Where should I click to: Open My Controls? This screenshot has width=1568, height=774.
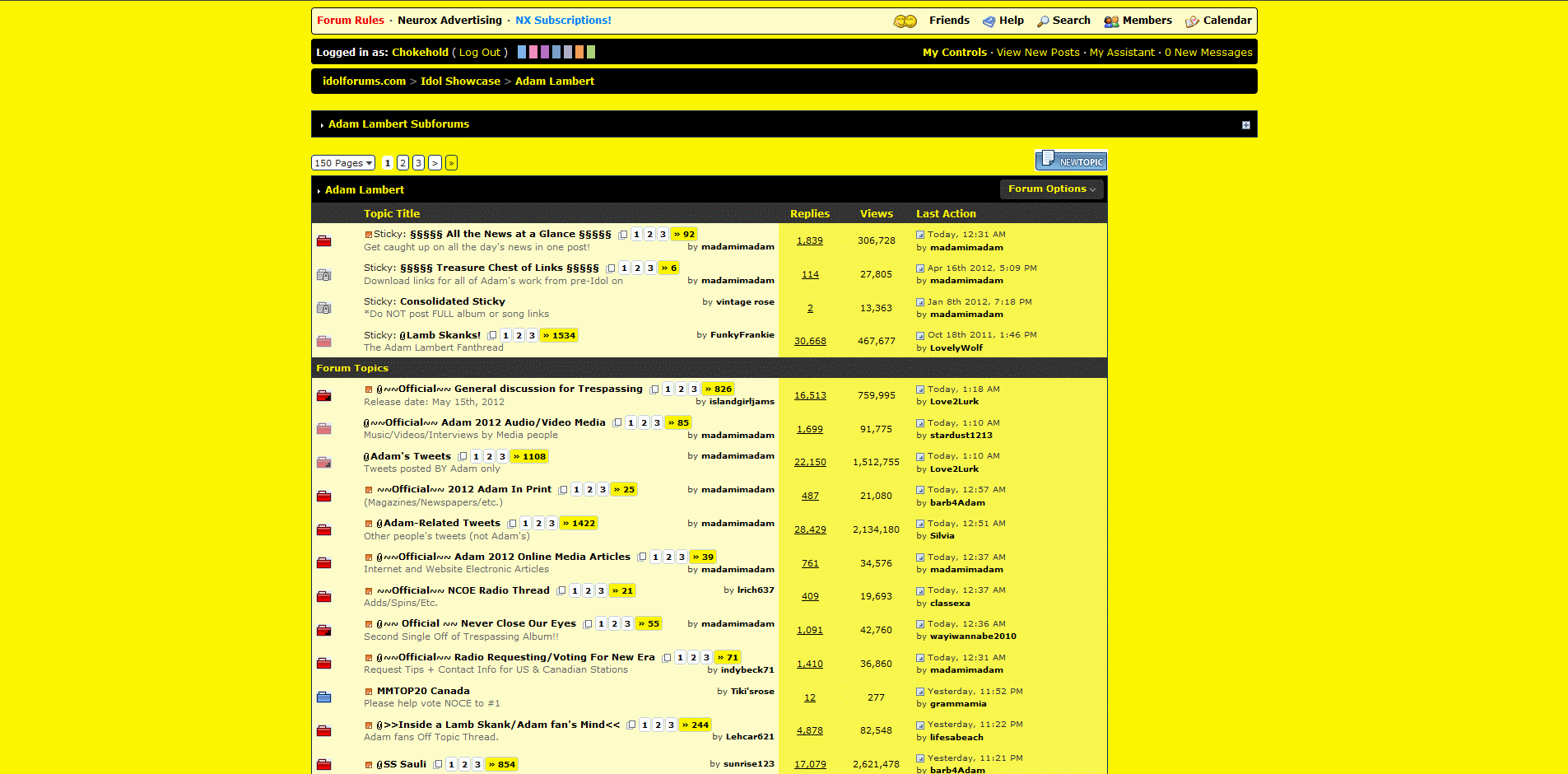955,53
